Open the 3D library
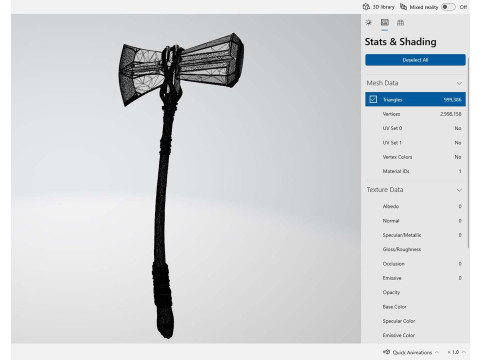Viewport: 480px width, 360px height. point(378,7)
